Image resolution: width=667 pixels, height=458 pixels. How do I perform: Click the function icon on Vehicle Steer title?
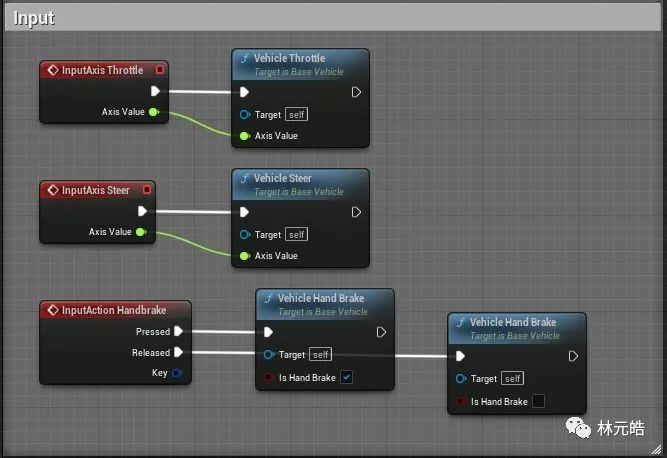point(245,178)
